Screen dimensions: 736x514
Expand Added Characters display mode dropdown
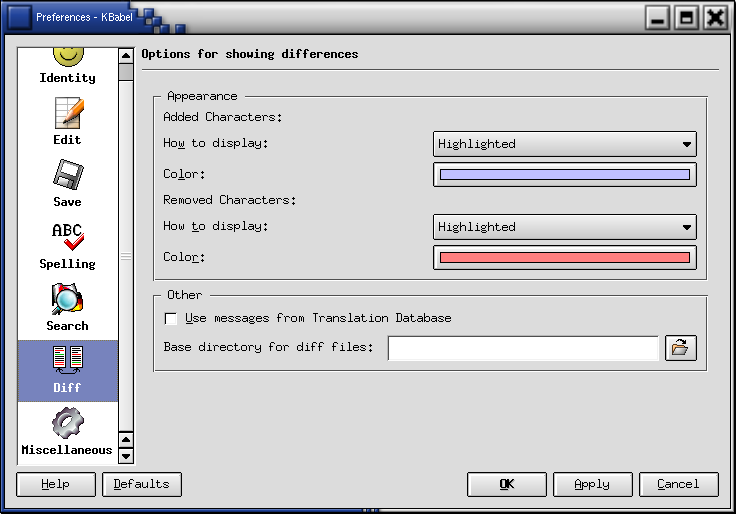click(564, 144)
